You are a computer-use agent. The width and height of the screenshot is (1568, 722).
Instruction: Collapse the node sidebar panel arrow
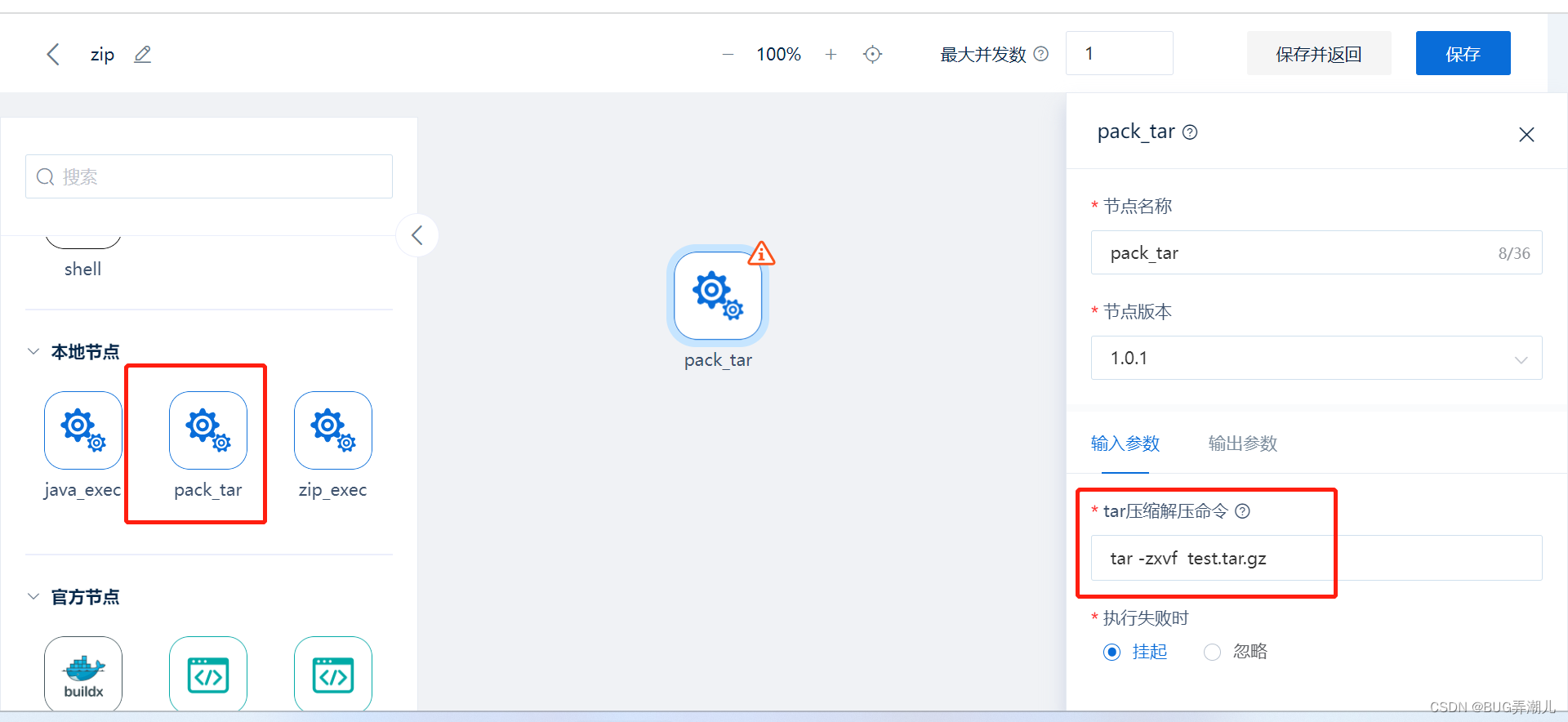coord(417,235)
